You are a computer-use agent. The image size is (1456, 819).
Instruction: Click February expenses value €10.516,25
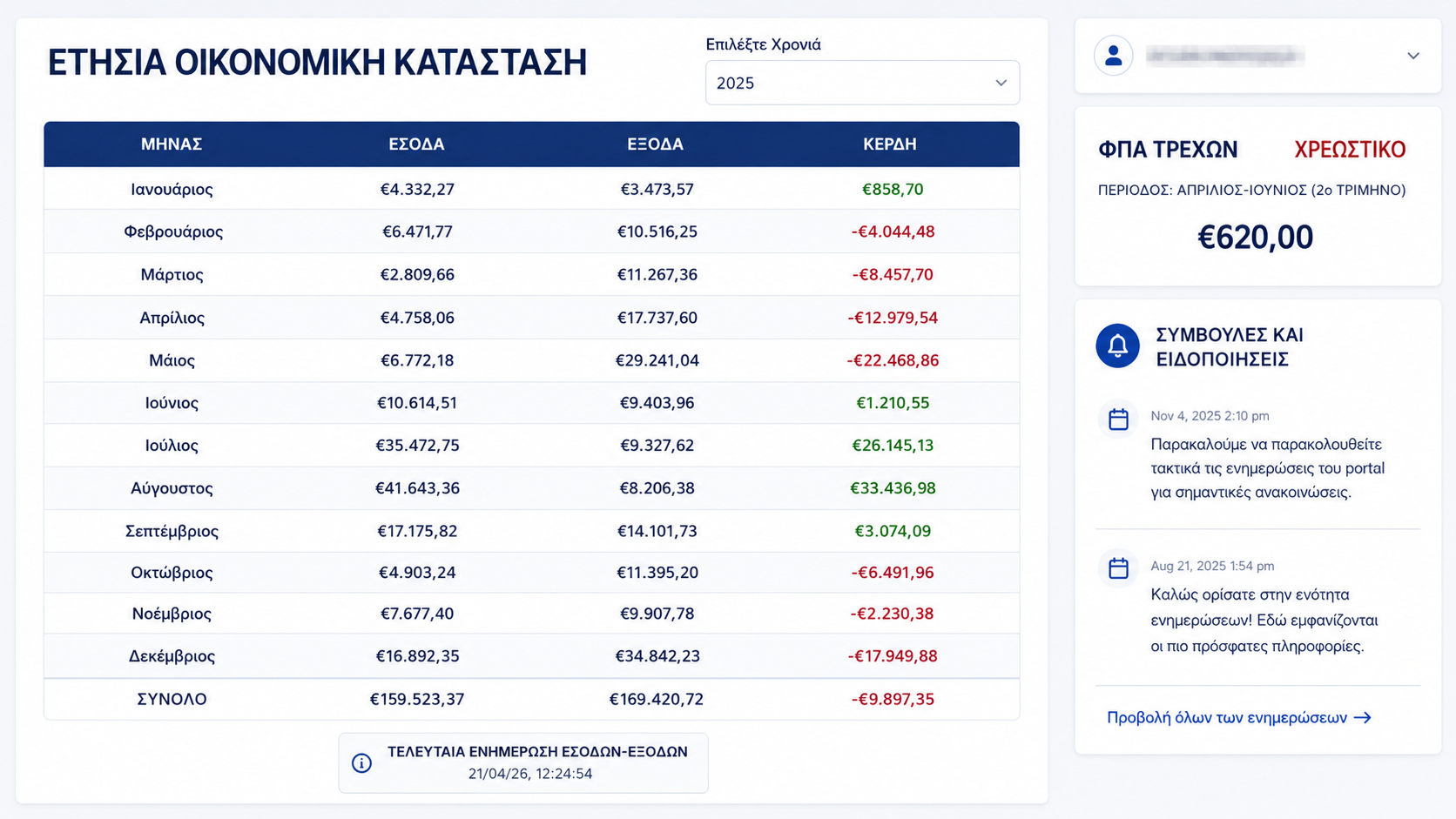657,232
